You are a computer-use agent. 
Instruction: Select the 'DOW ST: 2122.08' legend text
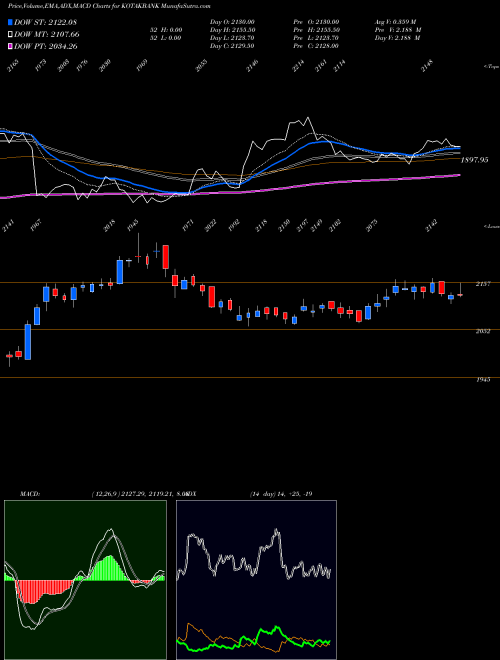tap(45, 22)
